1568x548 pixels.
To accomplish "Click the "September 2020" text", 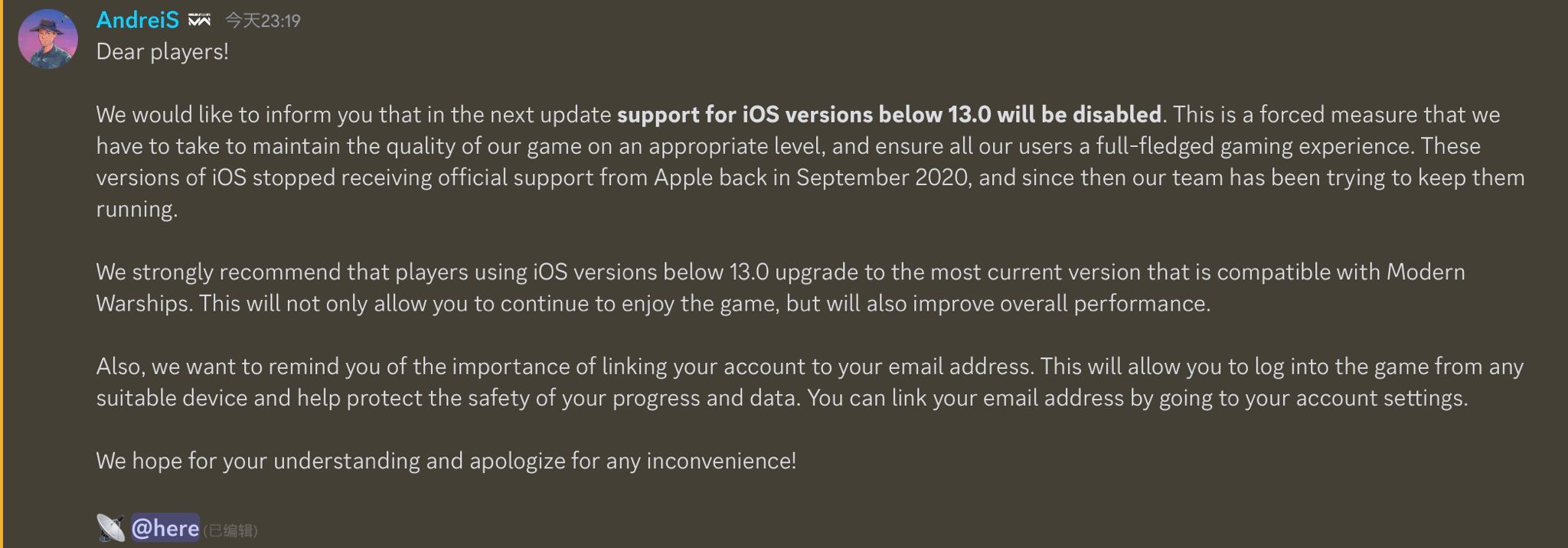I will (883, 178).
